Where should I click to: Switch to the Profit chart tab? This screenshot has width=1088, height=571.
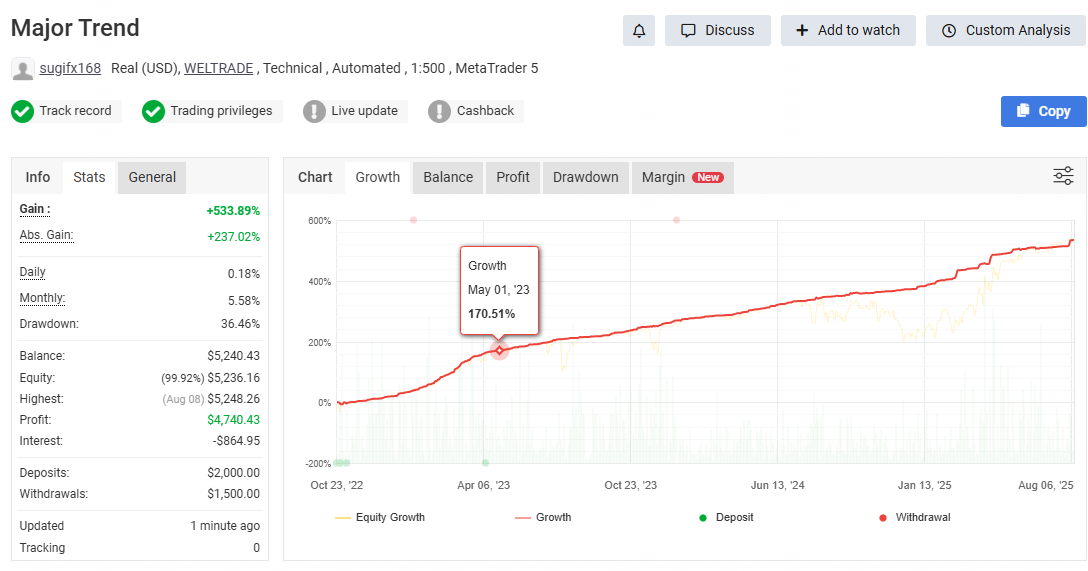[513, 177]
